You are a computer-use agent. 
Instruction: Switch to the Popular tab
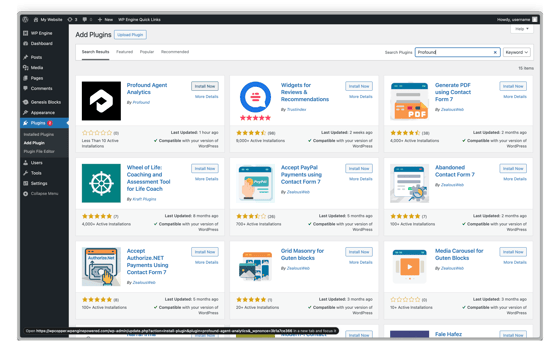point(147,52)
